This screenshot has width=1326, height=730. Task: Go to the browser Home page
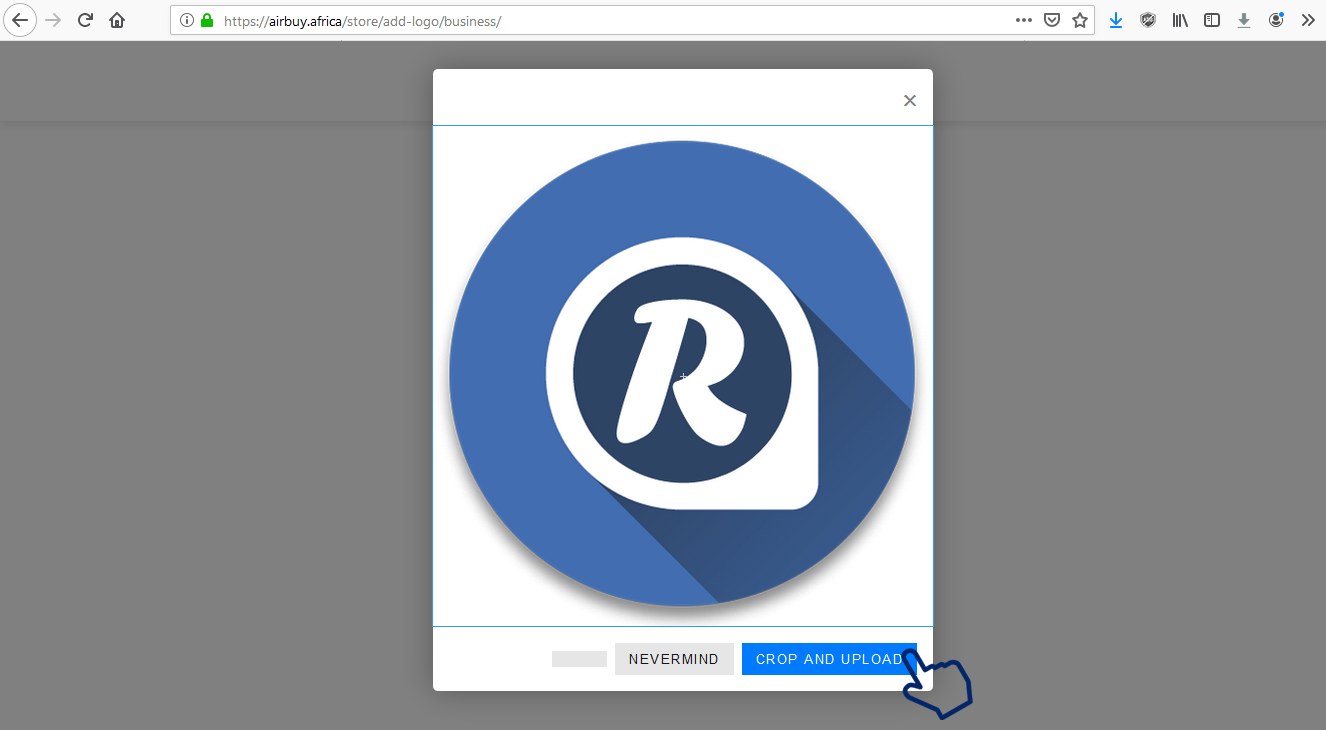pyautogui.click(x=117, y=20)
